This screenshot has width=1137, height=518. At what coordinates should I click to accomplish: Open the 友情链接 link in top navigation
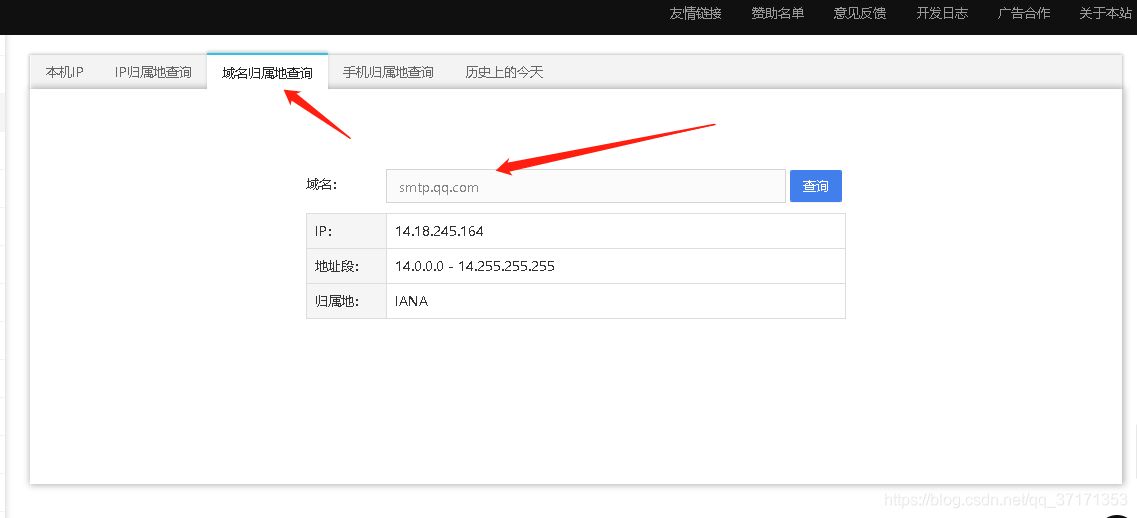tap(695, 13)
